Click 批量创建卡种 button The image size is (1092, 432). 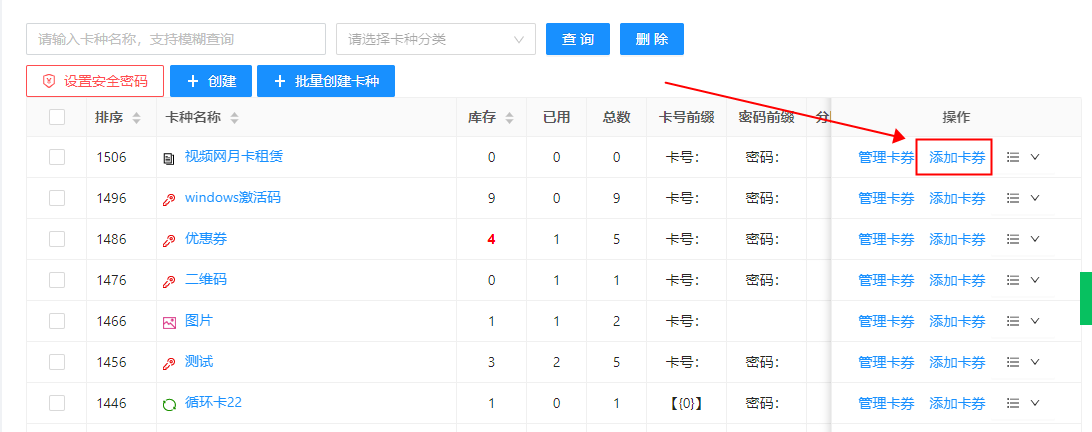[x=326, y=81]
